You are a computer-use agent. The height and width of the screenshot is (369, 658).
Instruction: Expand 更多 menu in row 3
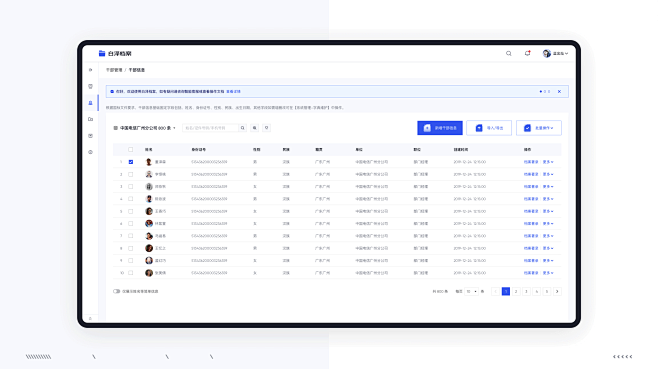point(548,186)
